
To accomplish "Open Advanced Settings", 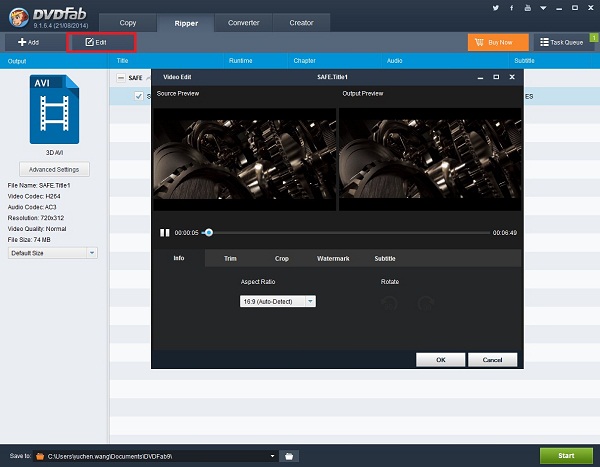I will pos(54,169).
